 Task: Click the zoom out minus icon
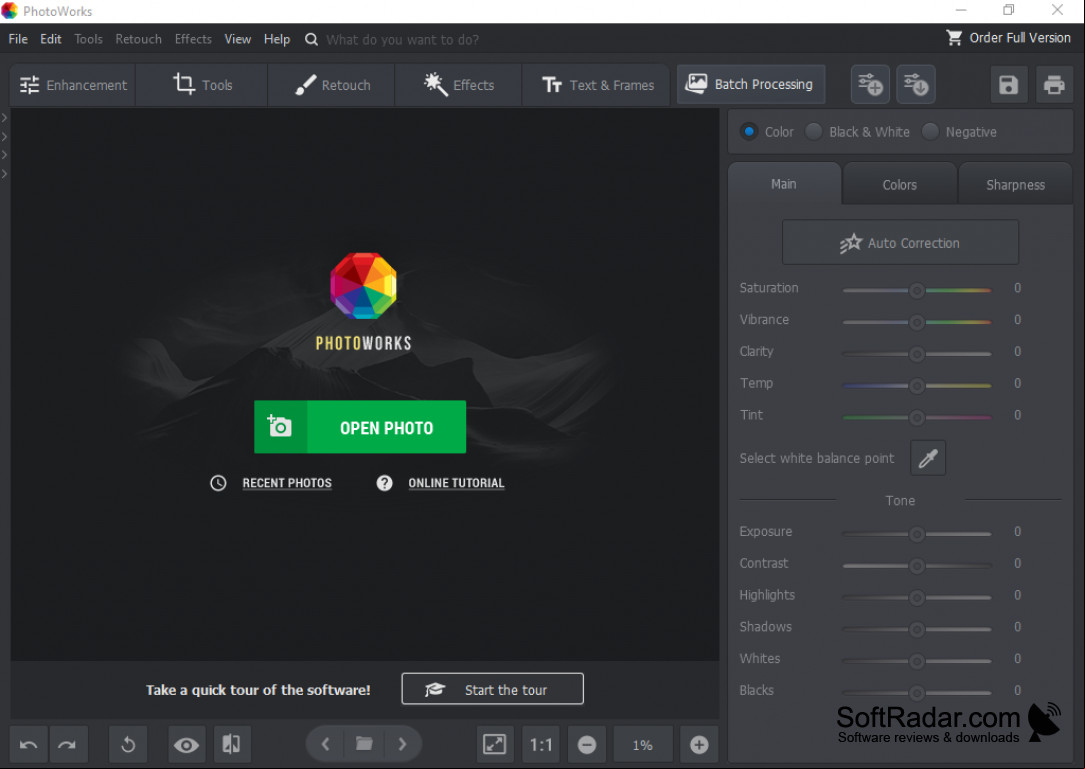(587, 745)
